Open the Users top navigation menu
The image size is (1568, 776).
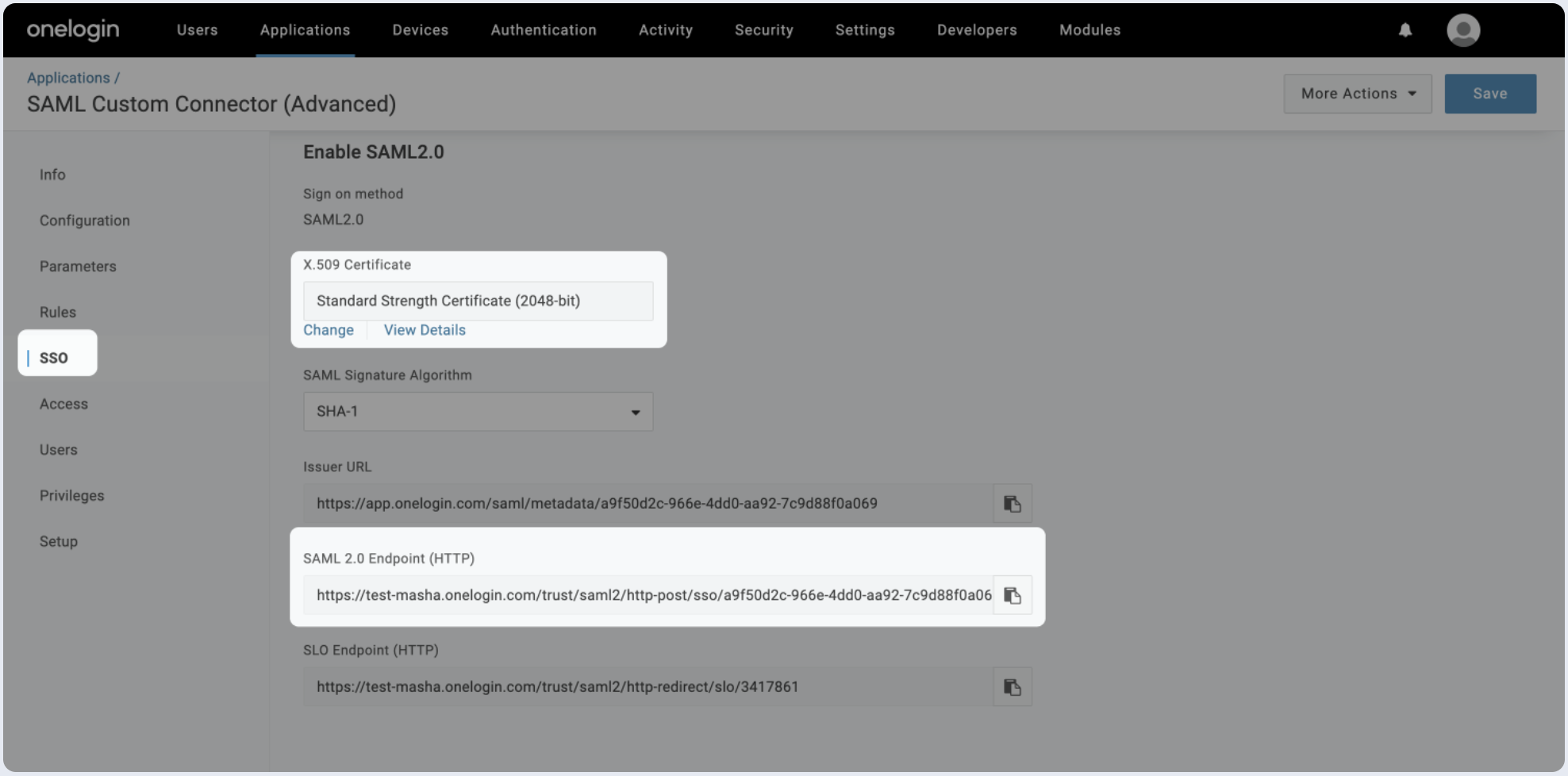coord(197,30)
